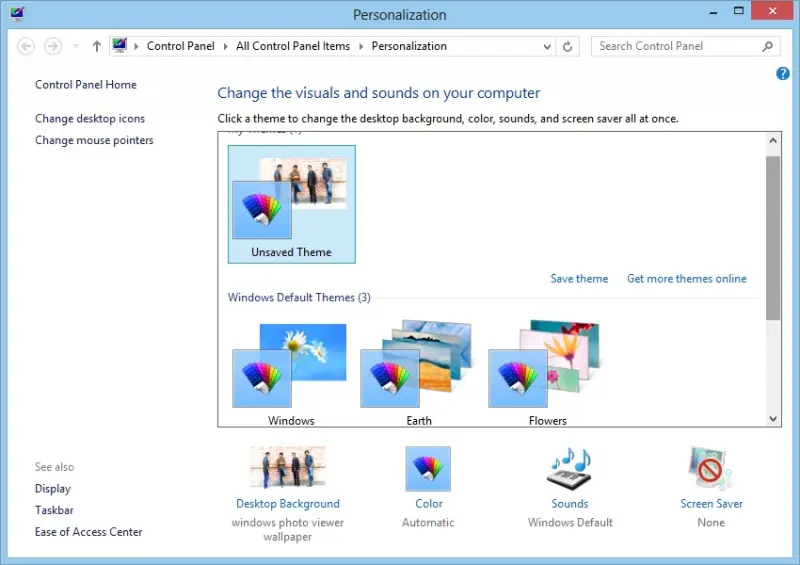Open Help via blue question mark
The width and height of the screenshot is (800, 565).
783,73
